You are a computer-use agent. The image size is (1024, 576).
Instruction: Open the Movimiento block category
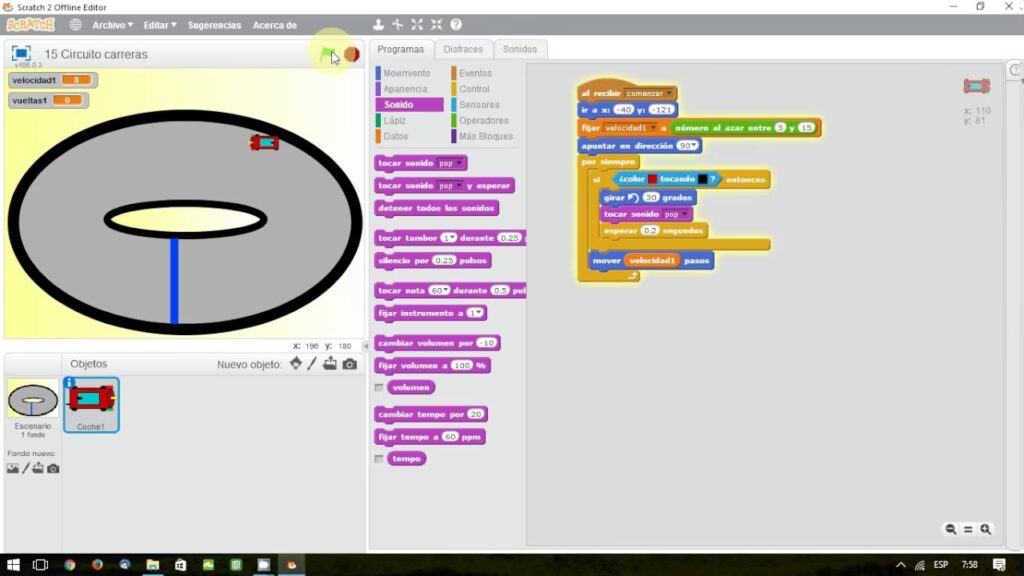click(x=406, y=73)
